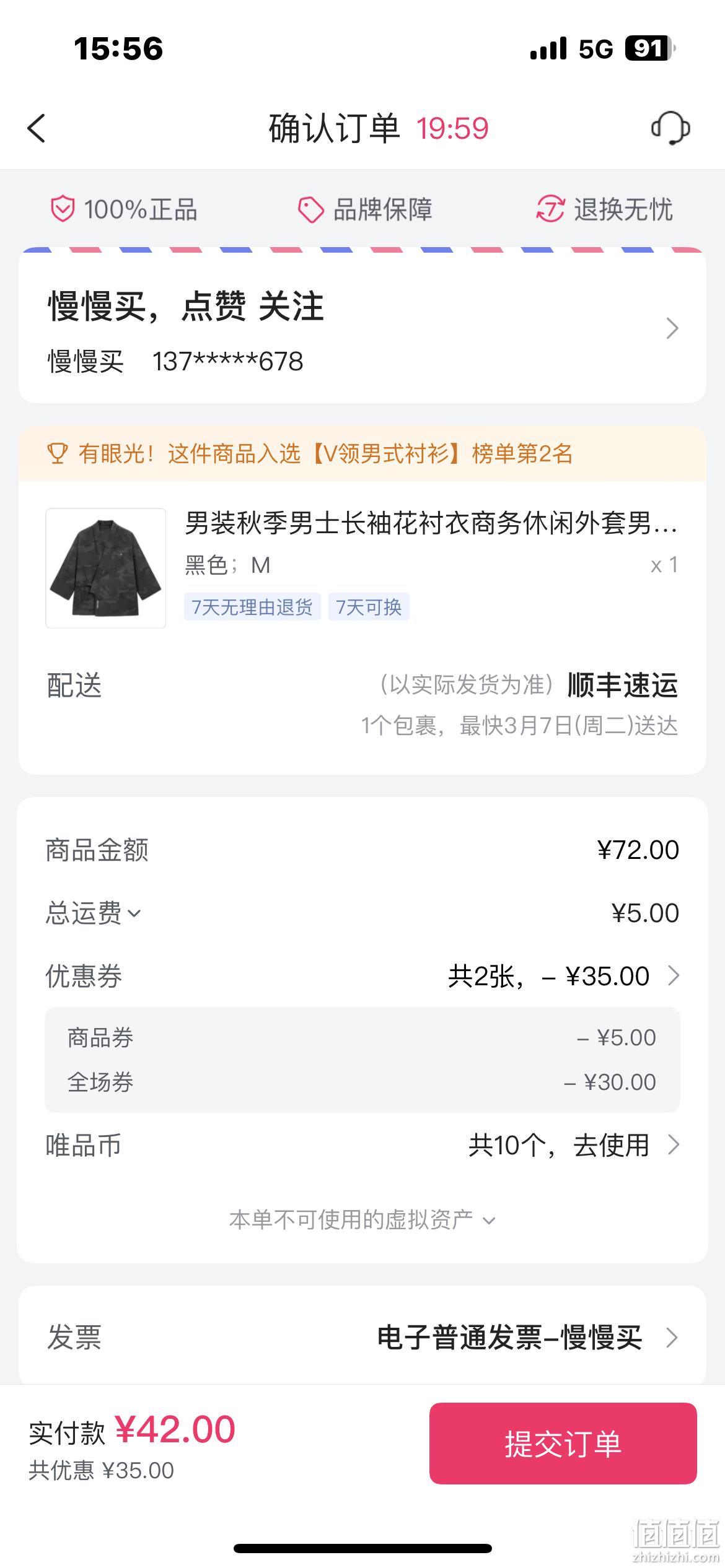
Task: Tap recipient name 慢慢买,点赞 关注
Action: tap(186, 307)
